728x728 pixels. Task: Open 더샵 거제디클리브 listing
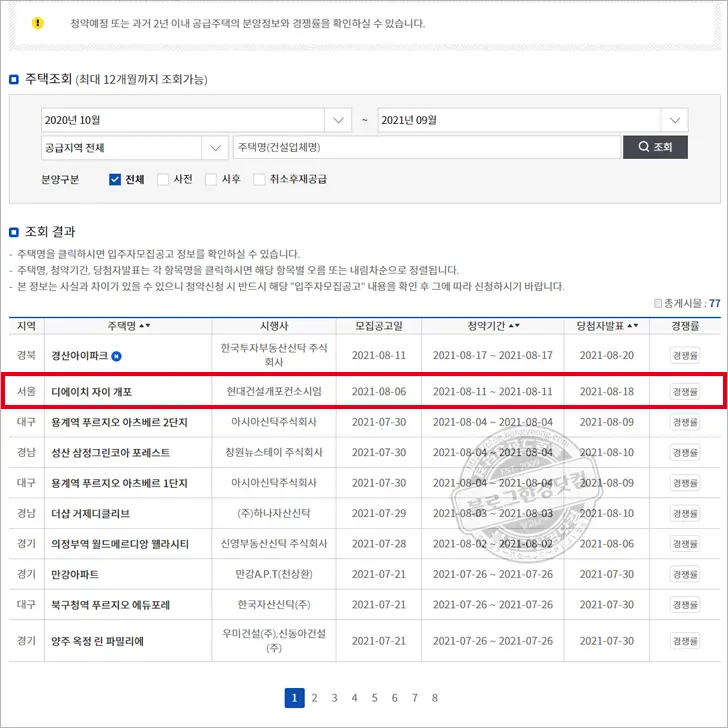point(91,514)
